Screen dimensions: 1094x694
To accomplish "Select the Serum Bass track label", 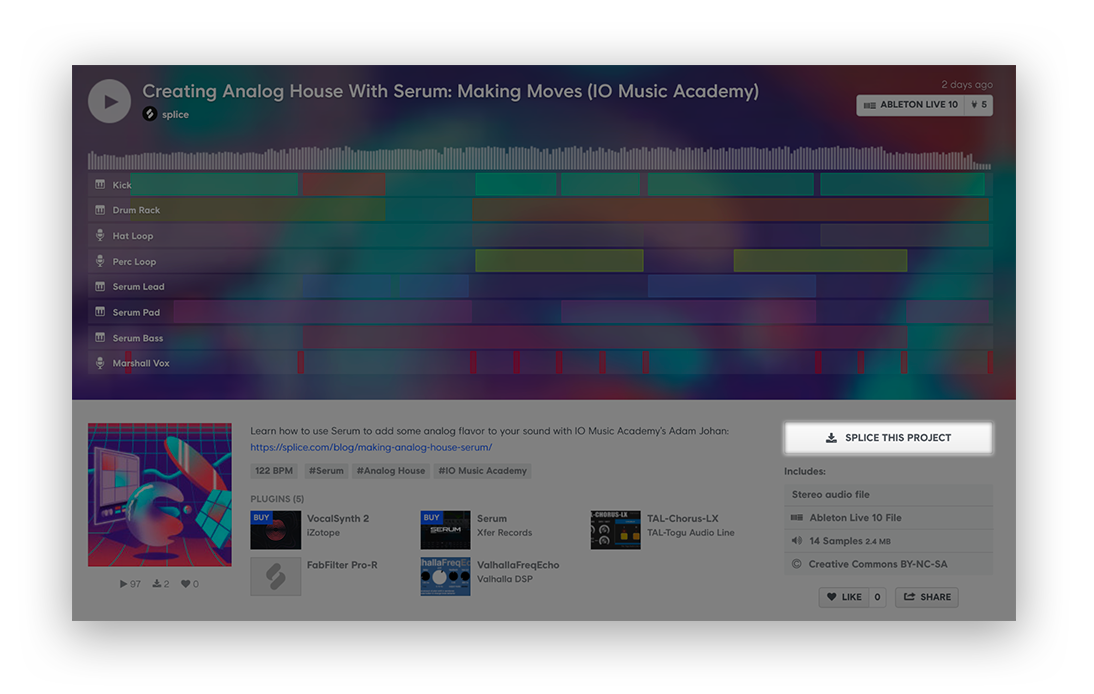I will click(137, 338).
